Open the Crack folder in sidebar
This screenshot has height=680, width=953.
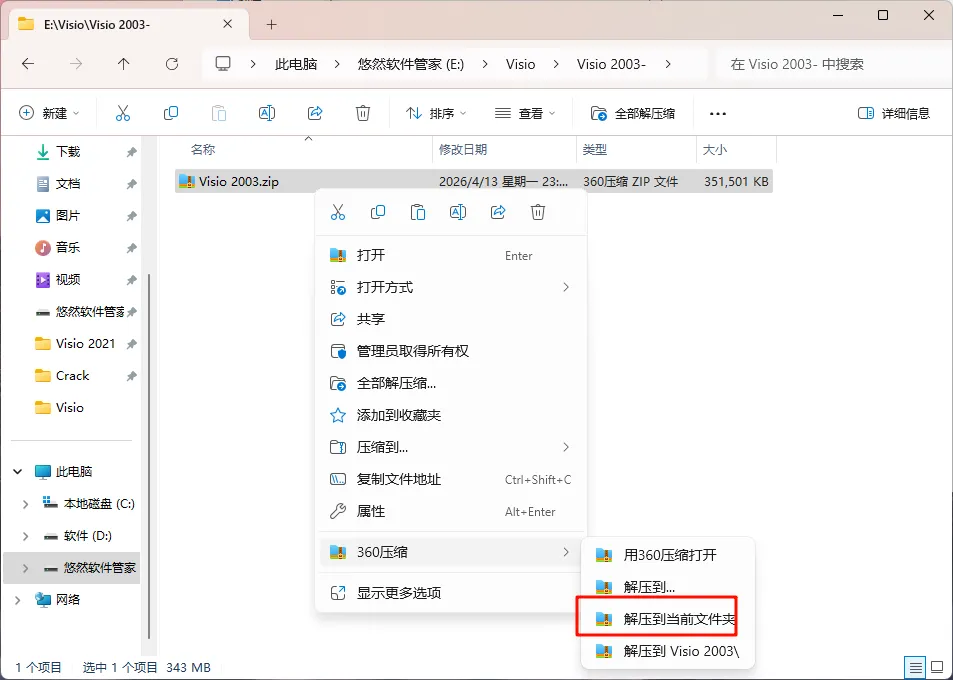[73, 376]
